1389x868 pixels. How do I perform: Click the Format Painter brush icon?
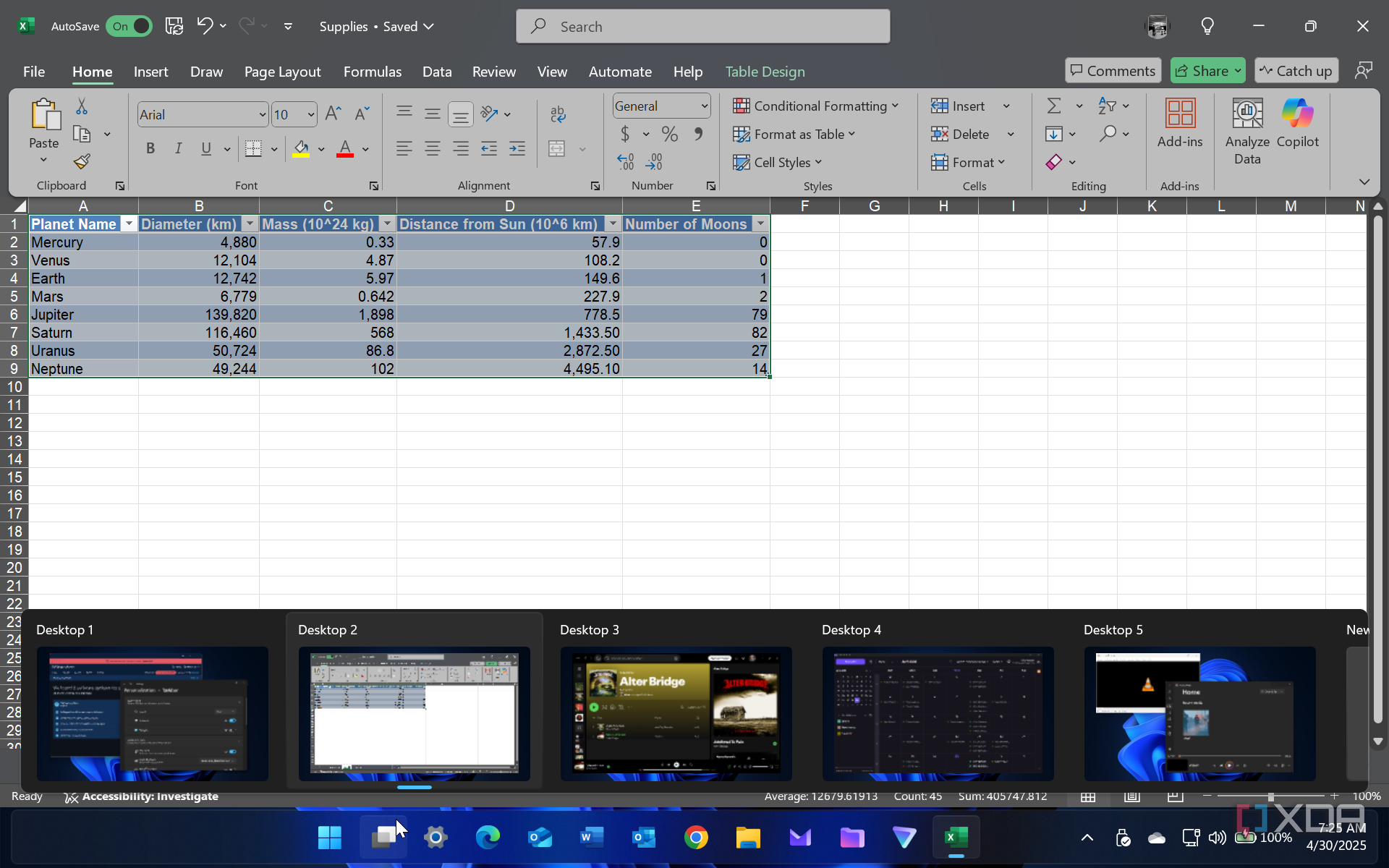[82, 161]
